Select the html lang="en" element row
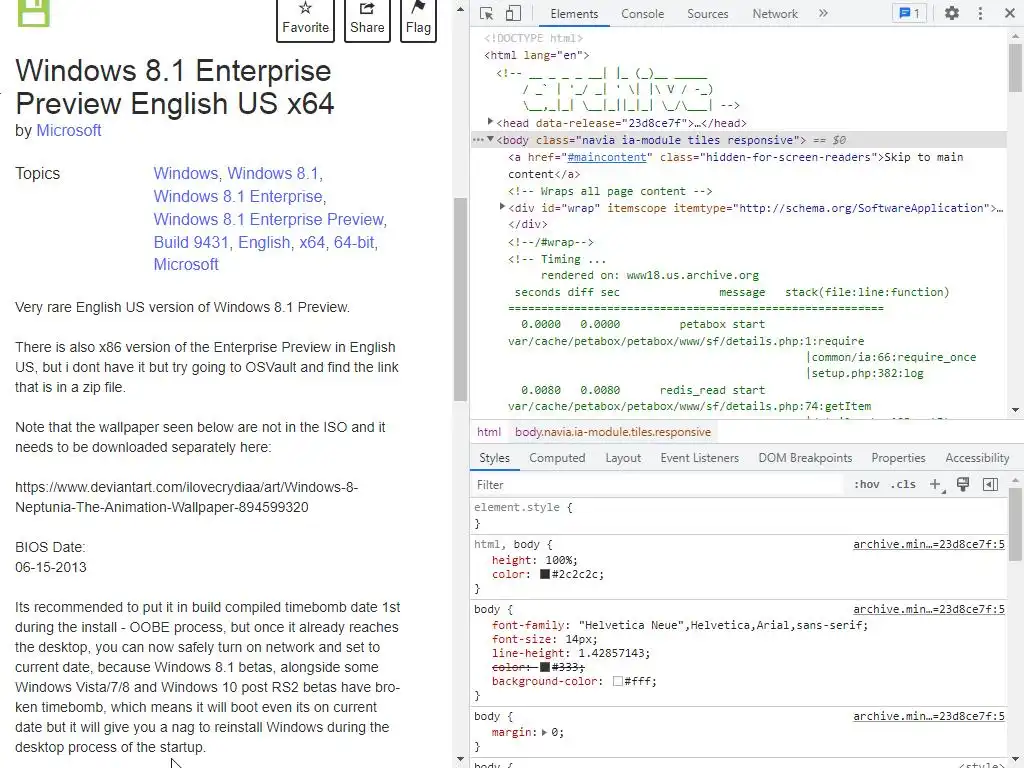 click(537, 56)
